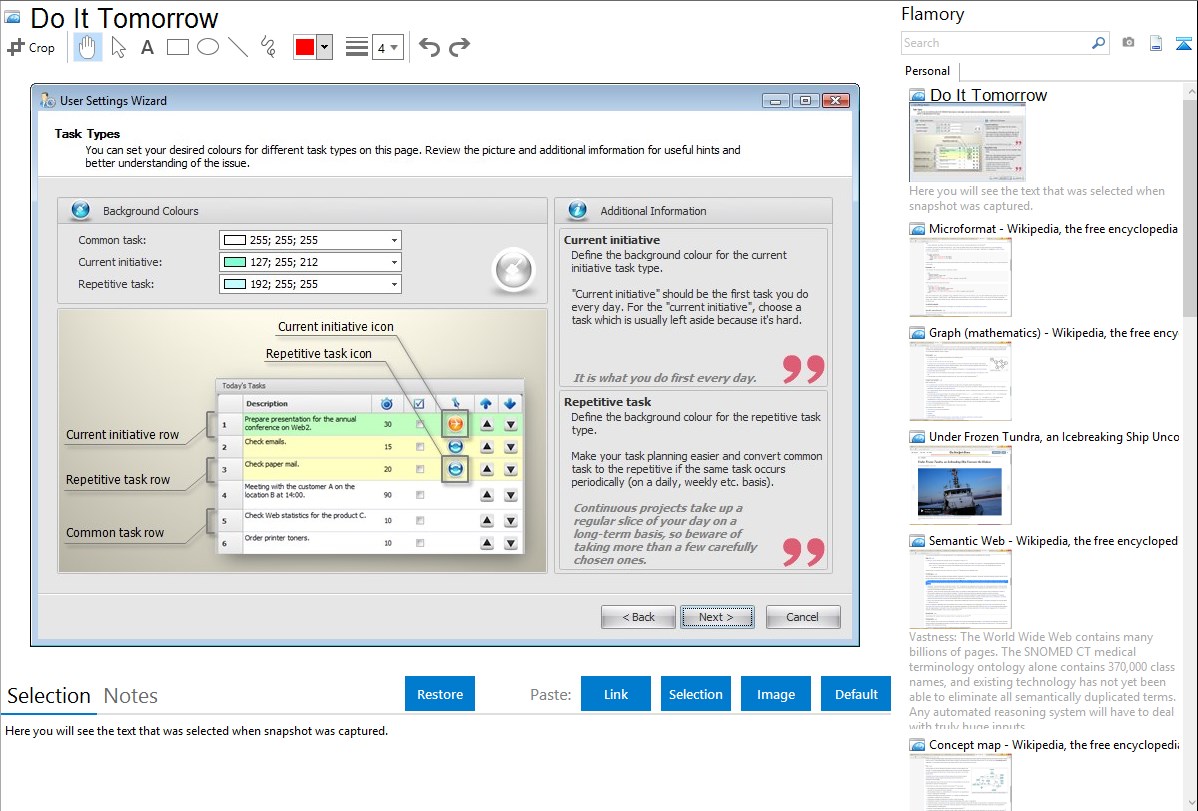Screen dimensions: 1198x811
Task: Tick checkbox for Order printer toners row
Action: point(419,543)
